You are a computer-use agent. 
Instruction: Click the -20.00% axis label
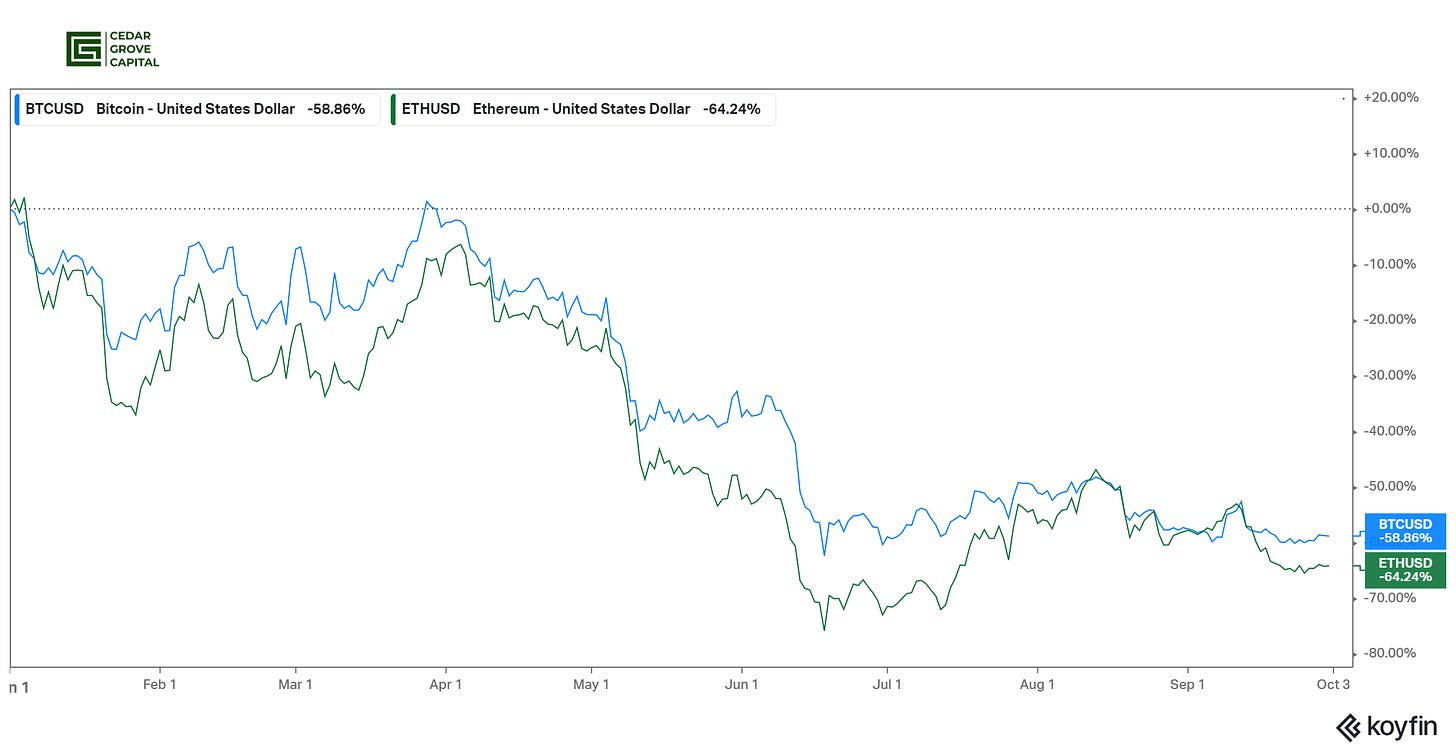(1389, 320)
